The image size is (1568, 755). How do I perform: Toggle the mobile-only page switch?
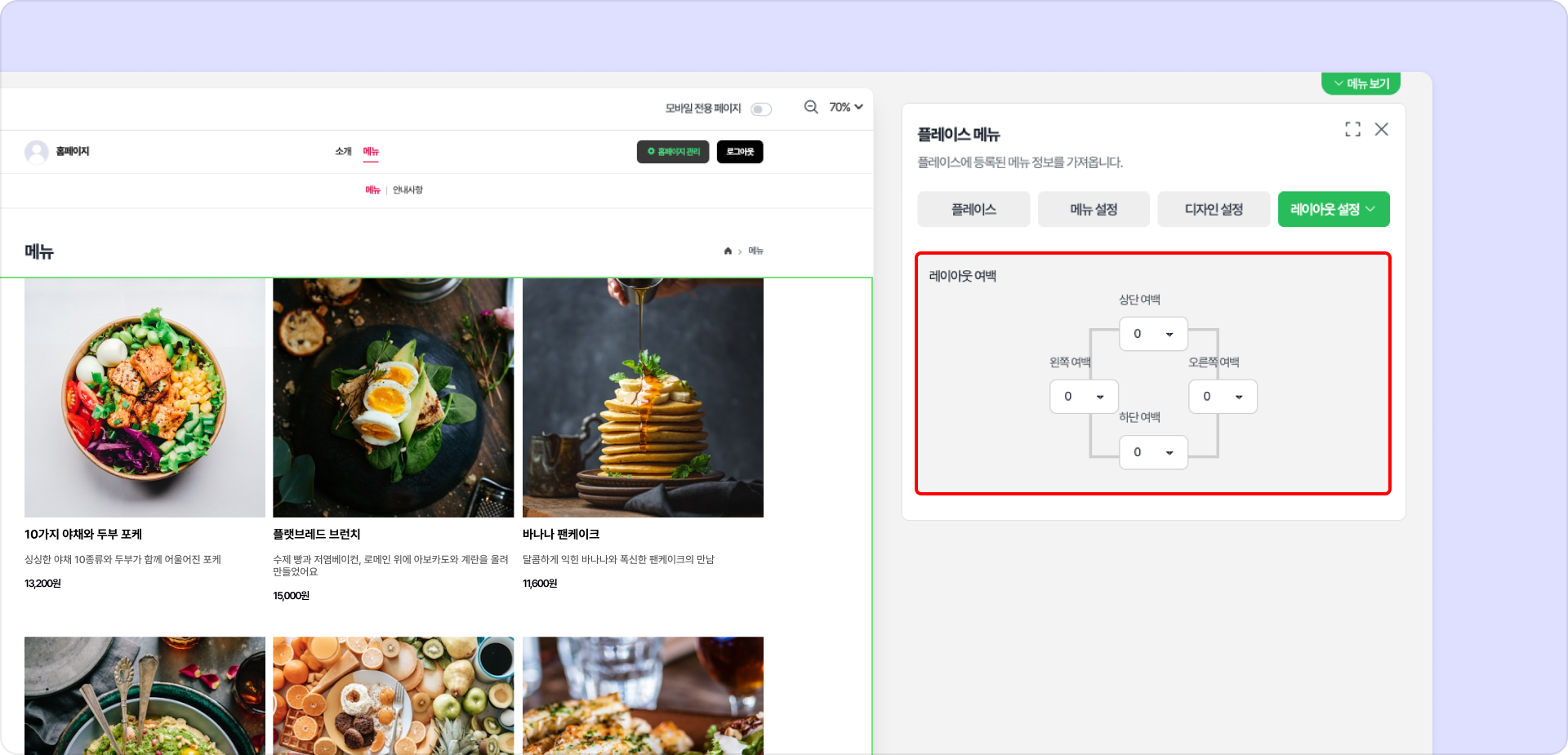point(761,109)
